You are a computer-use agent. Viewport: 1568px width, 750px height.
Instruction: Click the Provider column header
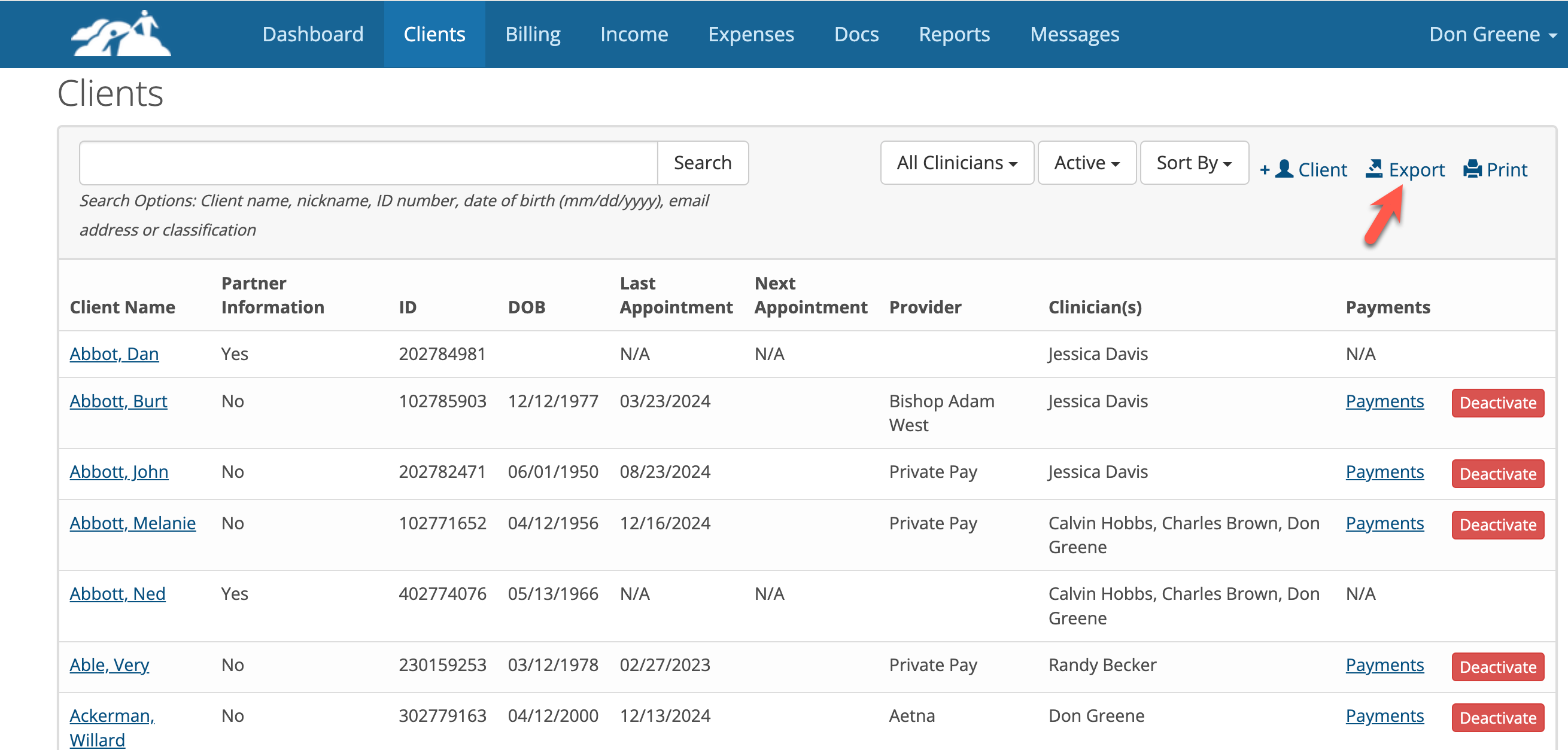point(925,307)
